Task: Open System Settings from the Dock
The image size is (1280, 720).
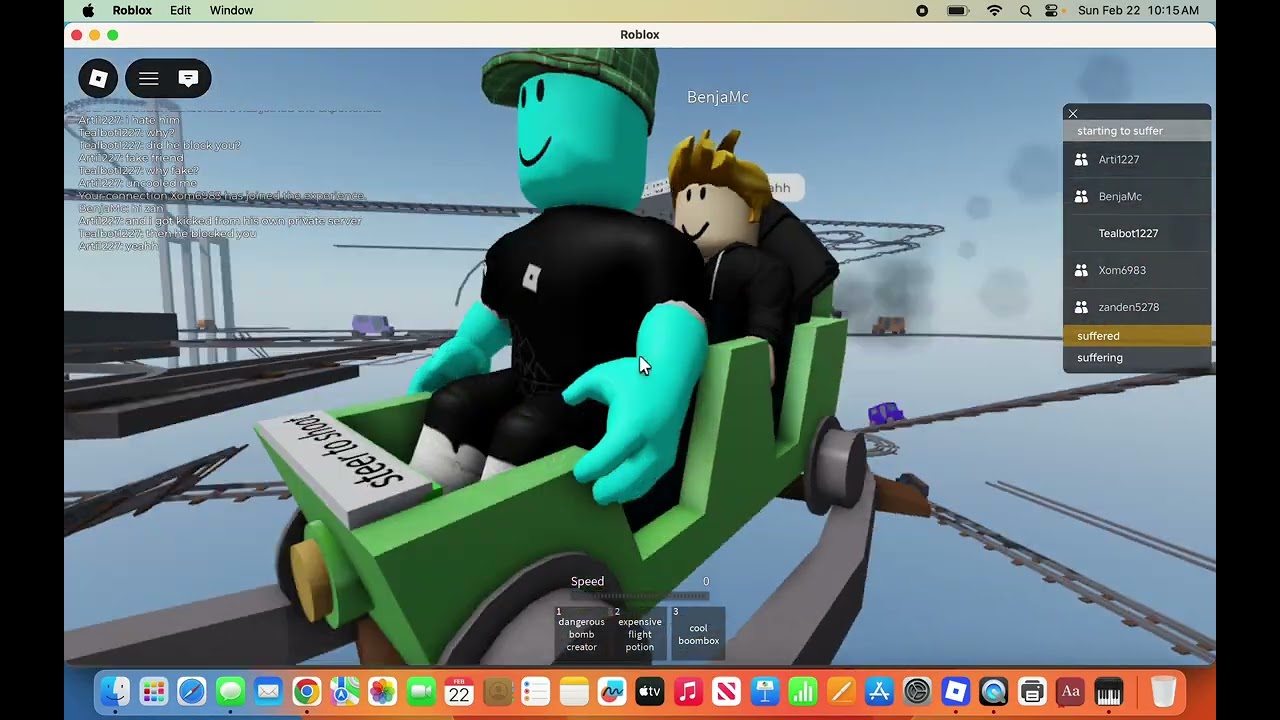Action: 917,691
